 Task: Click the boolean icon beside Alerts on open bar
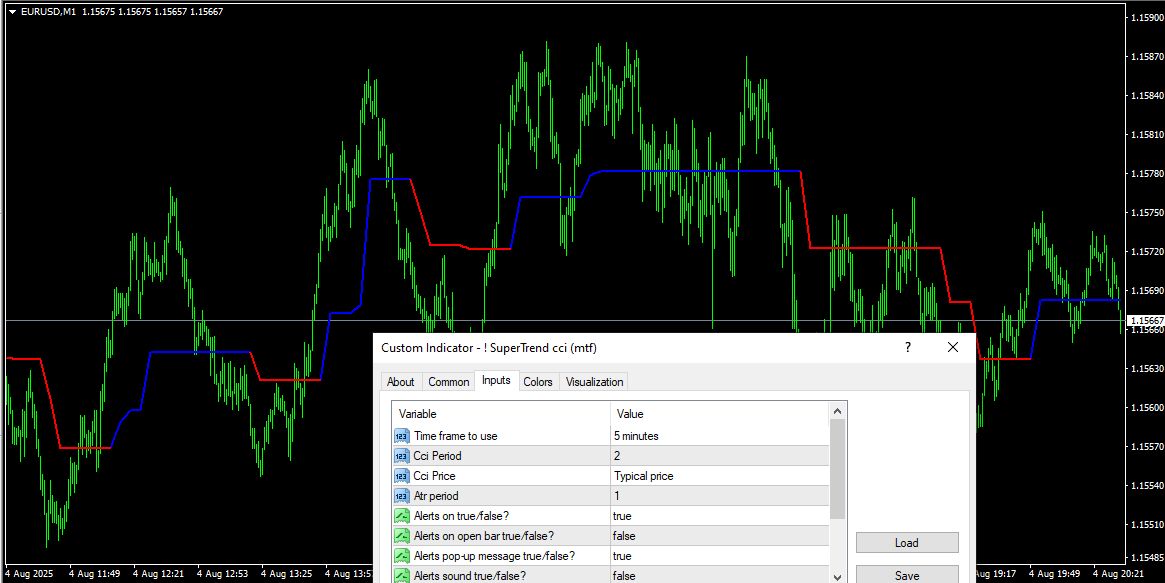[x=402, y=536]
